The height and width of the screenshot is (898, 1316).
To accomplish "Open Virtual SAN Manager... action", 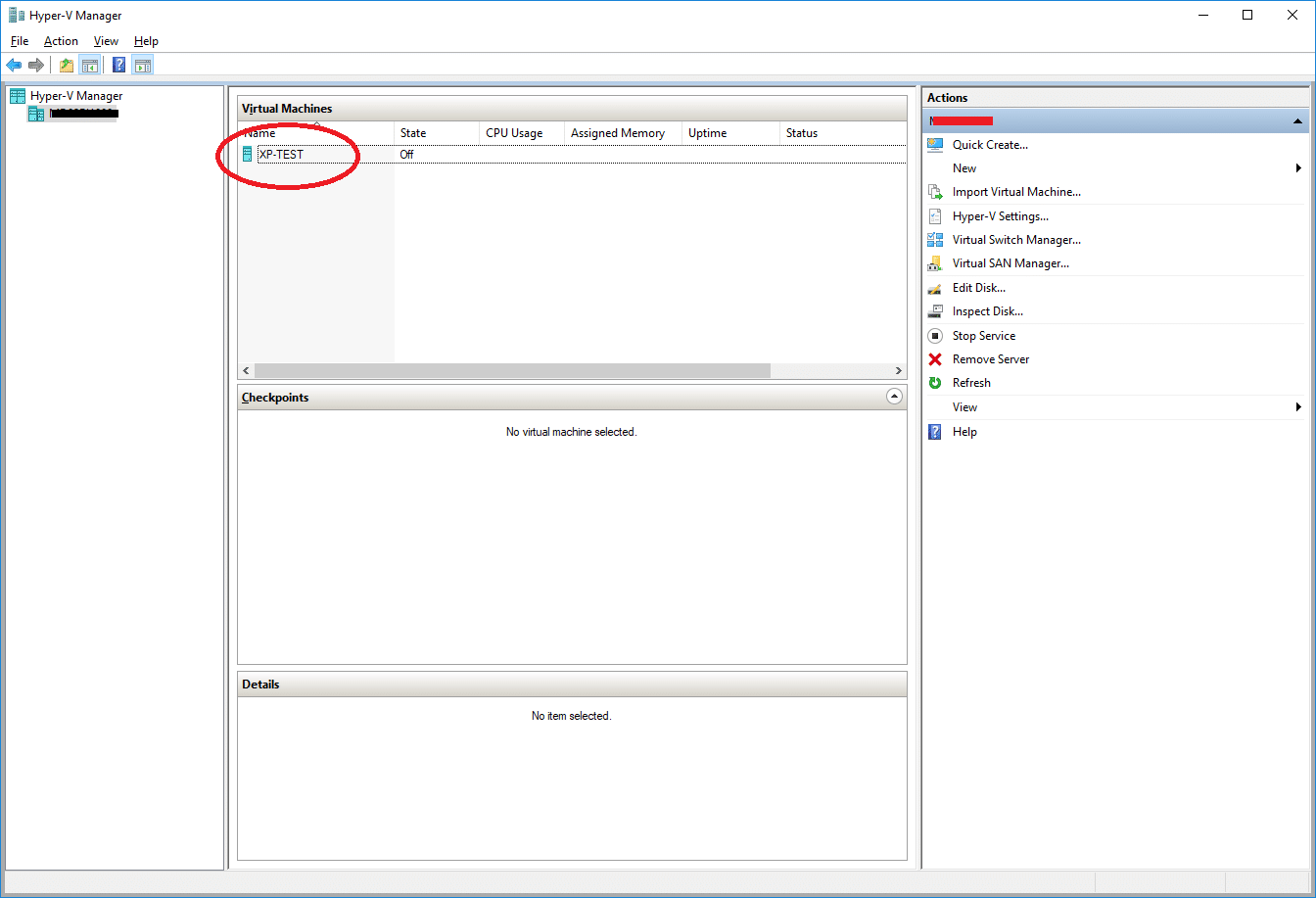I will click(1010, 263).
